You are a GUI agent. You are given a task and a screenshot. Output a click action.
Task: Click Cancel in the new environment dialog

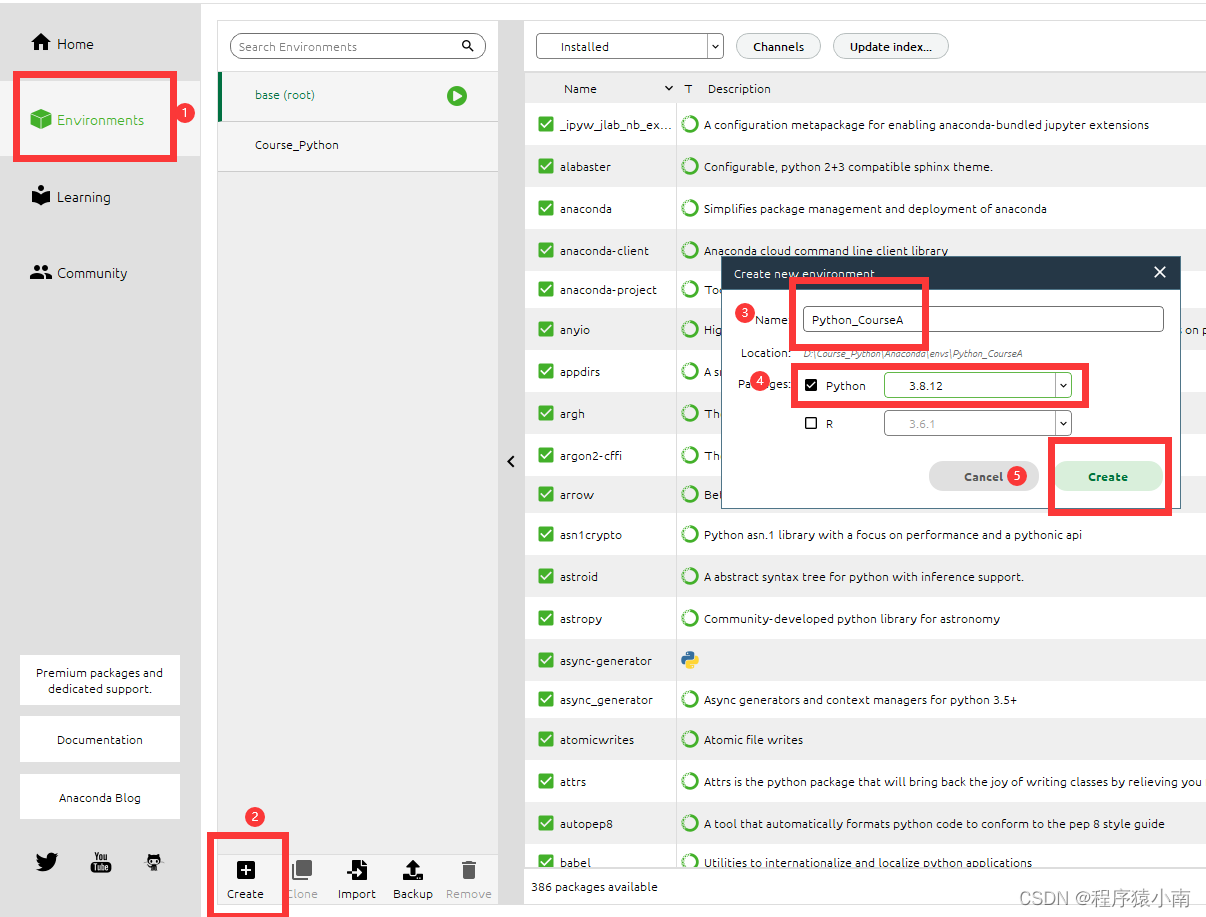click(983, 477)
